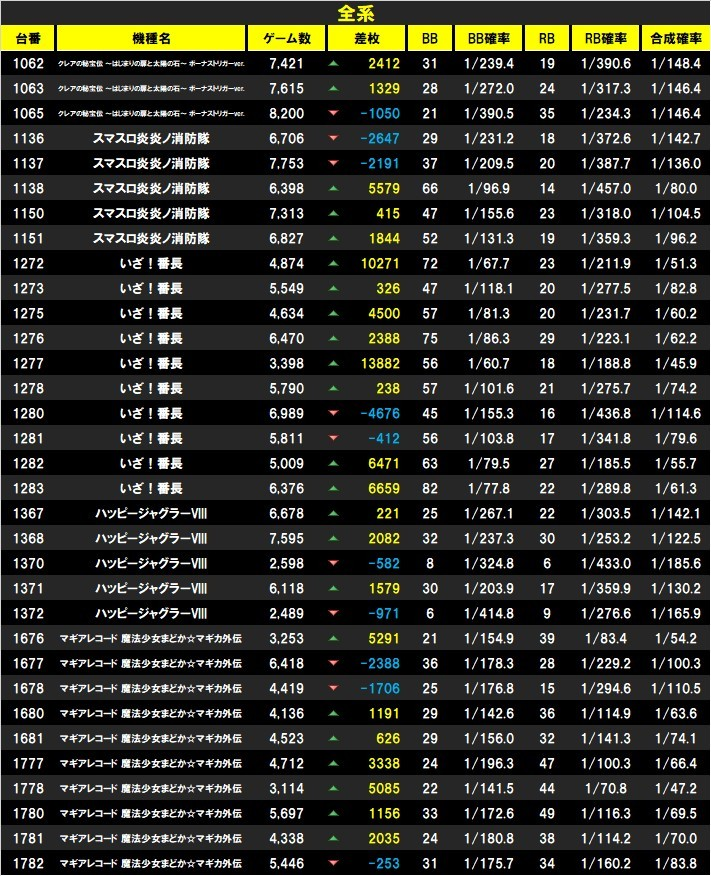Click the RB column header

click(547, 39)
